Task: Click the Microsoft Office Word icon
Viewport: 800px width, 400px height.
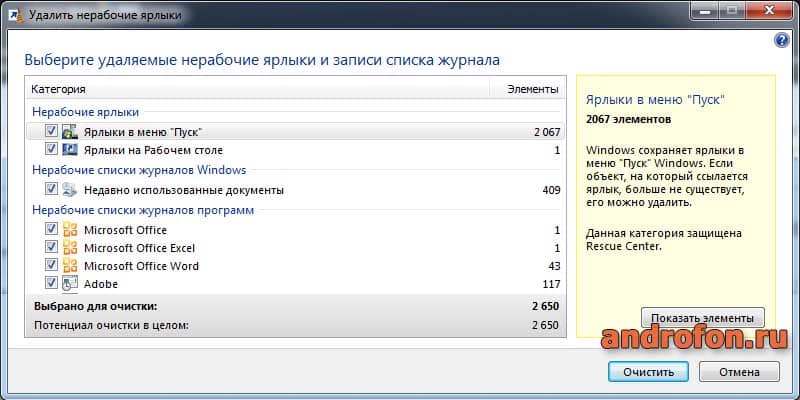Action: (x=69, y=266)
